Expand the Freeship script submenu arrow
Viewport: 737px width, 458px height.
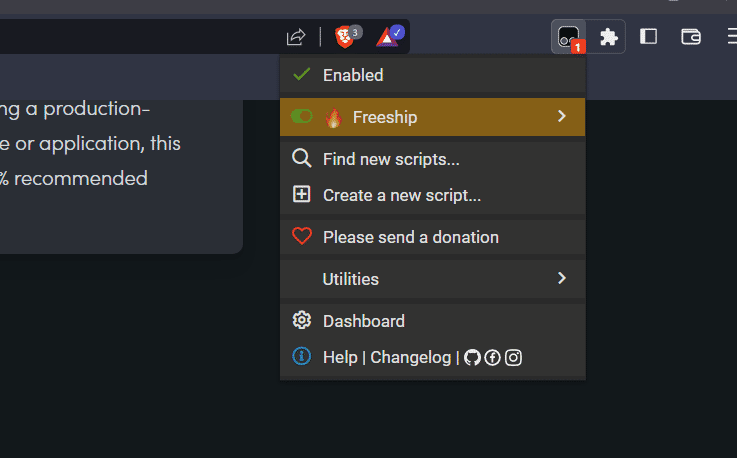(x=562, y=117)
